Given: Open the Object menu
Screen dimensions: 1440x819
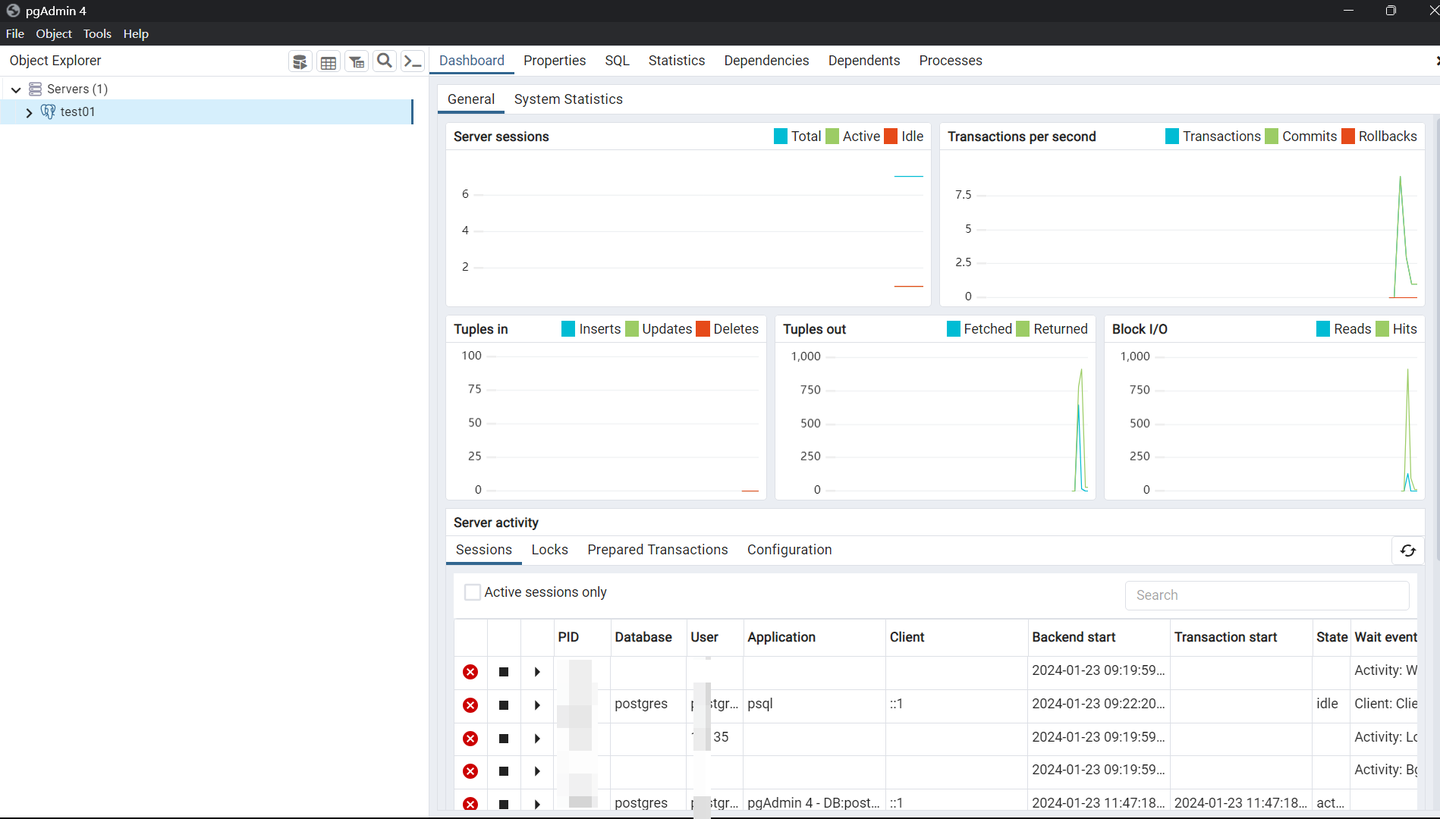Looking at the screenshot, I should pos(54,34).
